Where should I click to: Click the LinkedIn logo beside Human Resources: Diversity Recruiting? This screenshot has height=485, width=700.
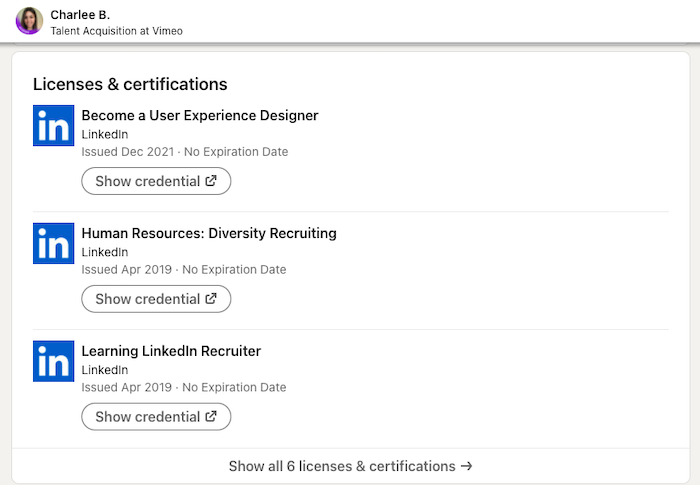54,244
